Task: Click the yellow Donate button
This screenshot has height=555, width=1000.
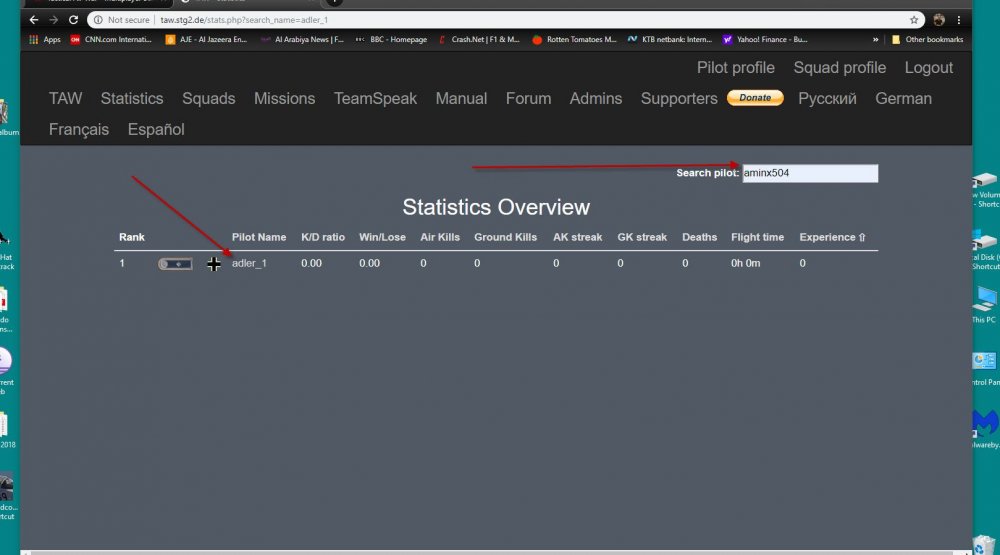Action: (x=755, y=98)
